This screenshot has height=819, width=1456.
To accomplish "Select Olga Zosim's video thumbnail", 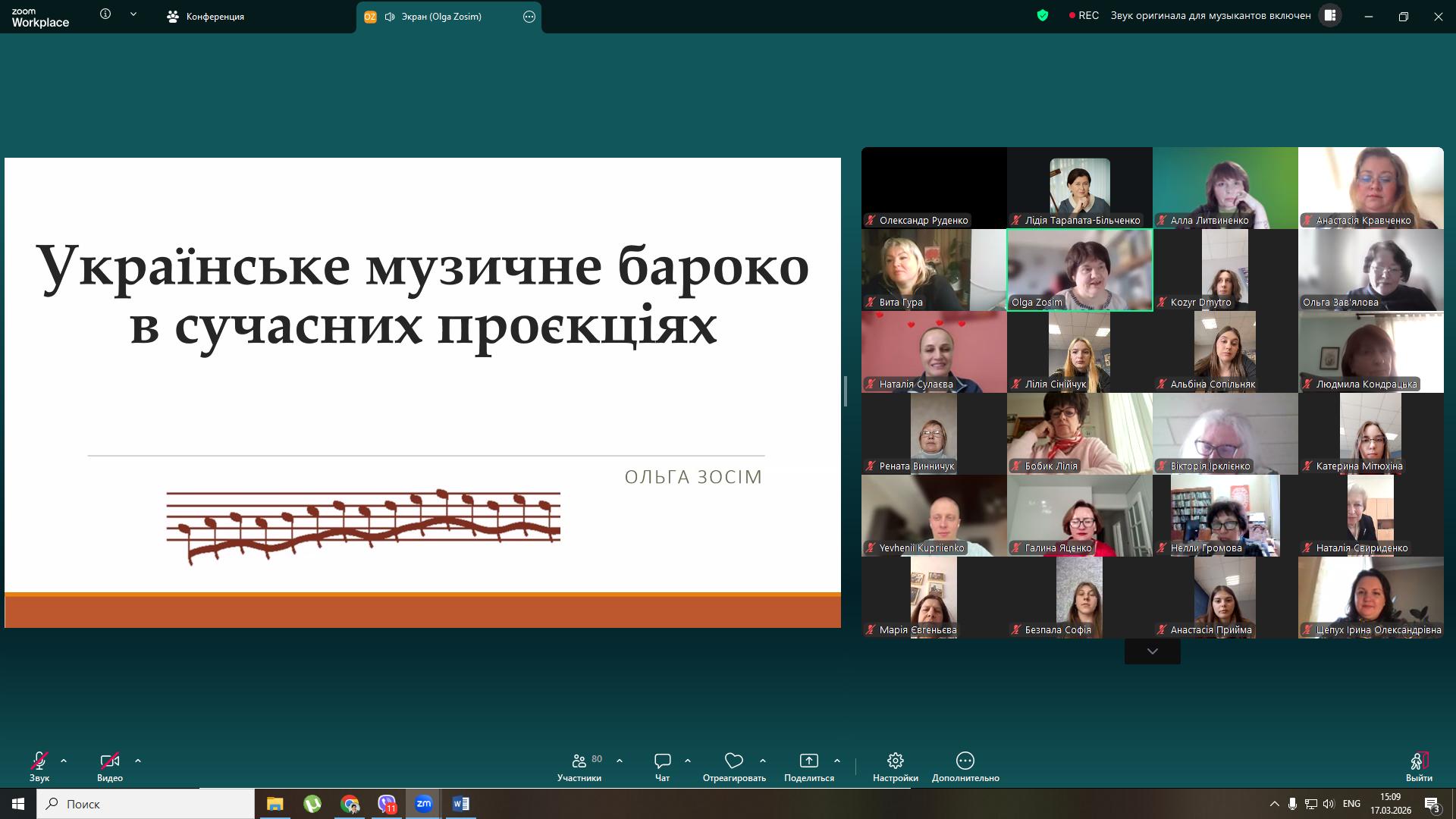I will pyautogui.click(x=1079, y=269).
